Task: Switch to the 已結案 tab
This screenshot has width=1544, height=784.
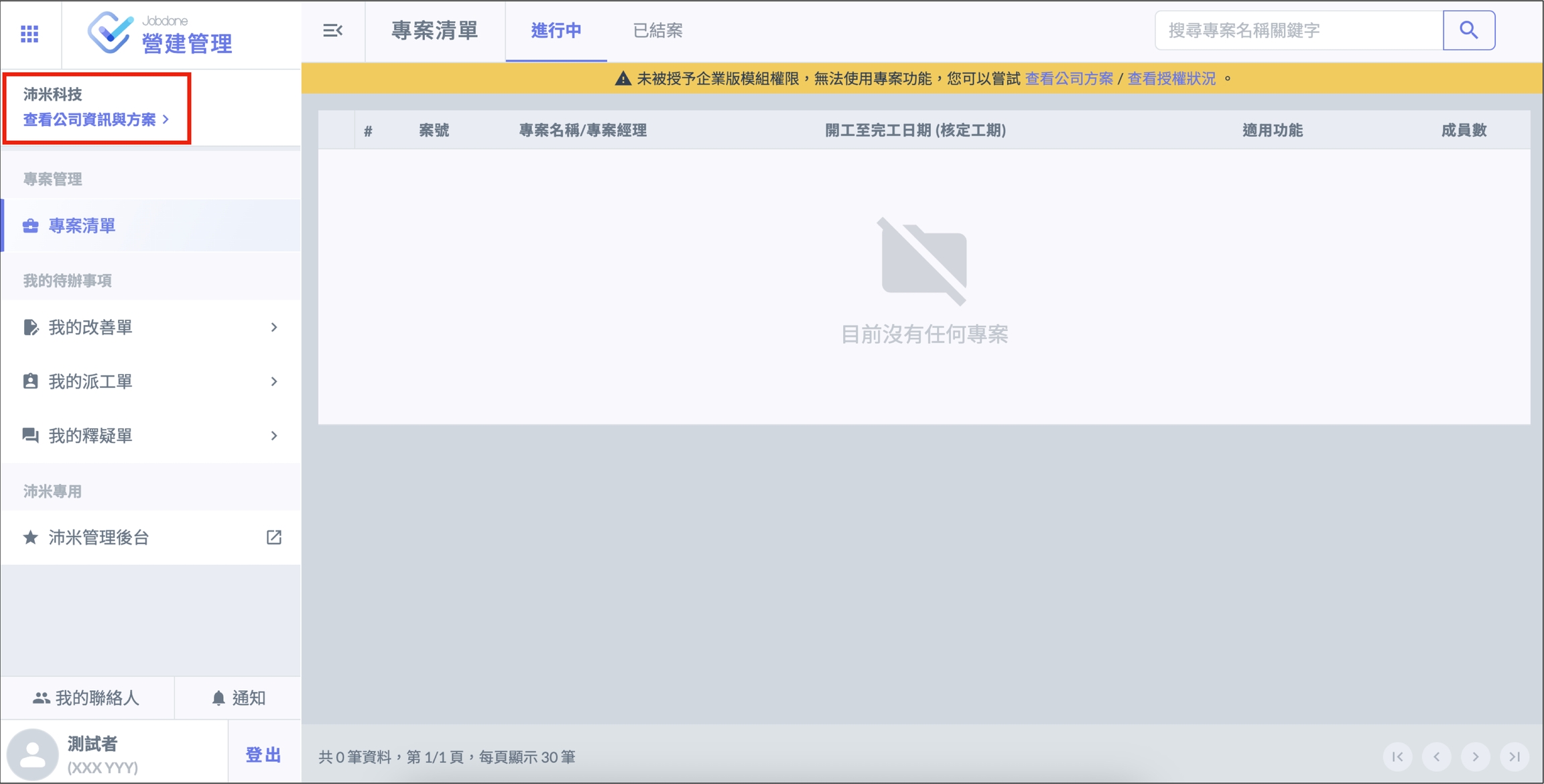Action: pos(657,31)
